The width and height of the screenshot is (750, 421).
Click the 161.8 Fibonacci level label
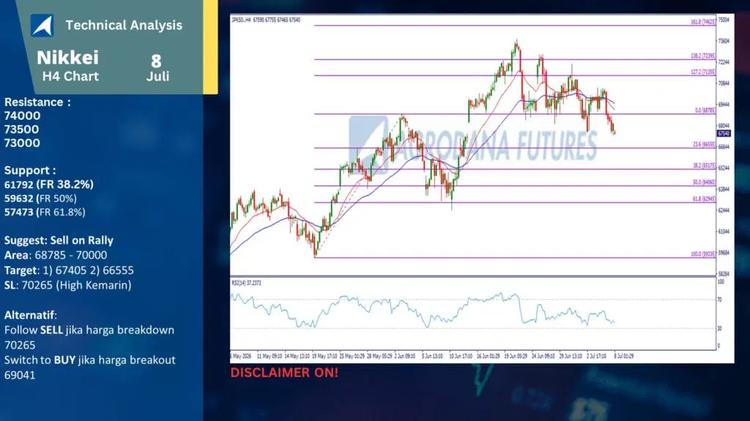pos(703,22)
